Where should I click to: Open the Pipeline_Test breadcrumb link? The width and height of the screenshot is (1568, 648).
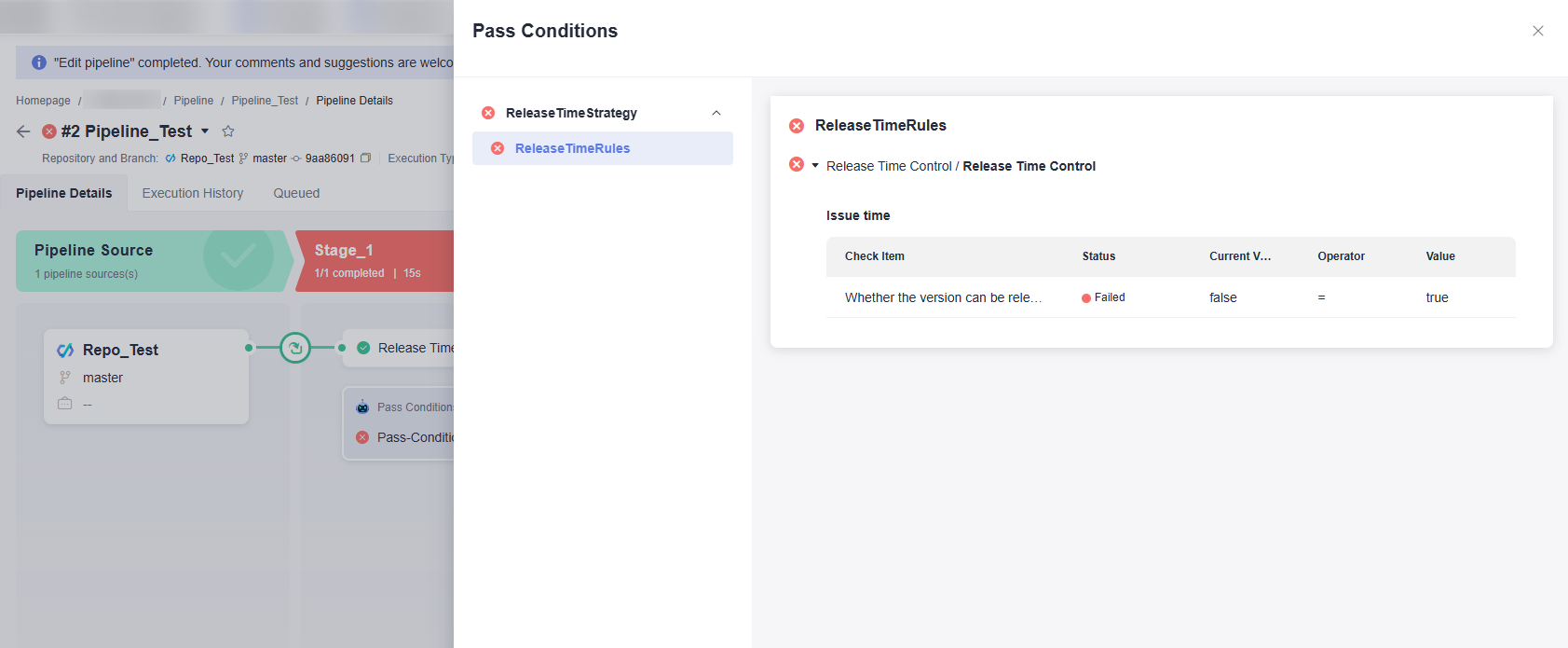(265, 101)
